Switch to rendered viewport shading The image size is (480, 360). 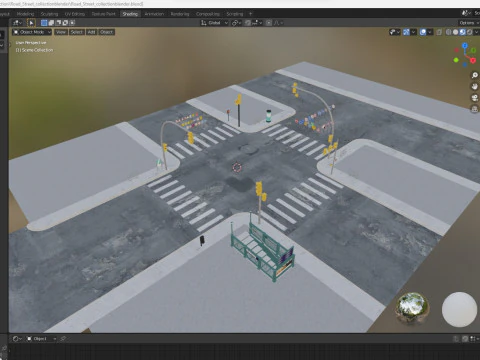tap(469, 32)
